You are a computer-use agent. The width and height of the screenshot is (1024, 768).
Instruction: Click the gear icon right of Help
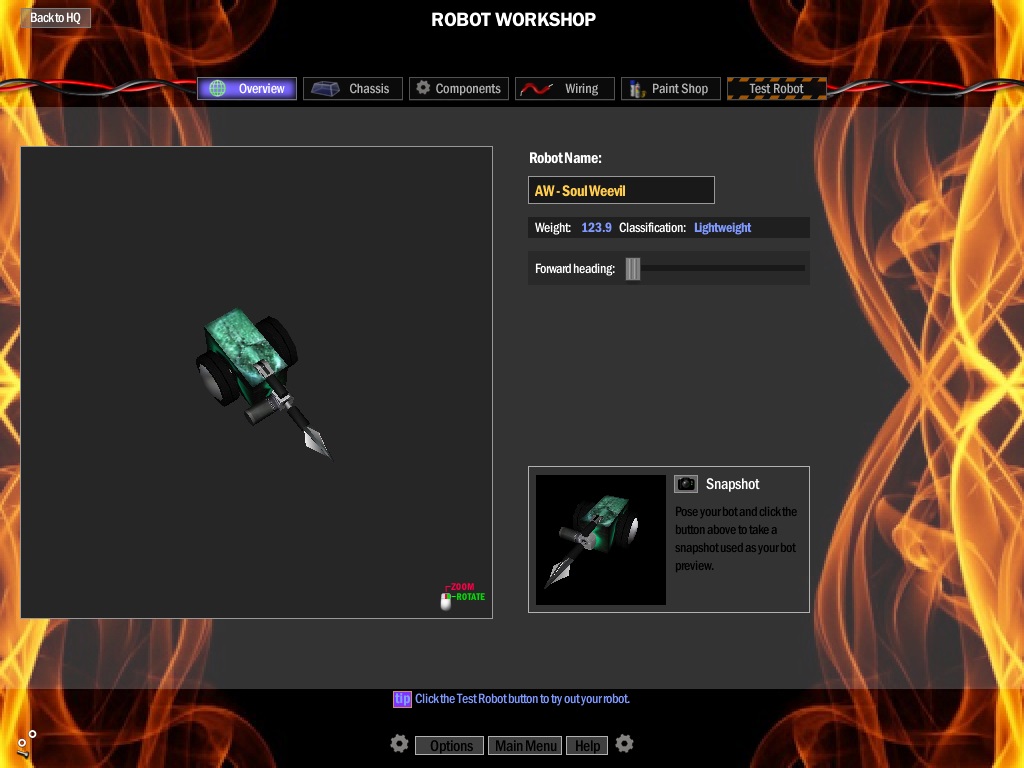tap(624, 744)
